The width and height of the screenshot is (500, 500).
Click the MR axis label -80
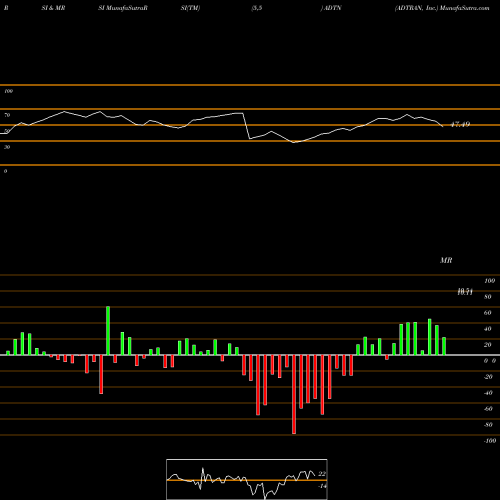(x=488, y=425)
